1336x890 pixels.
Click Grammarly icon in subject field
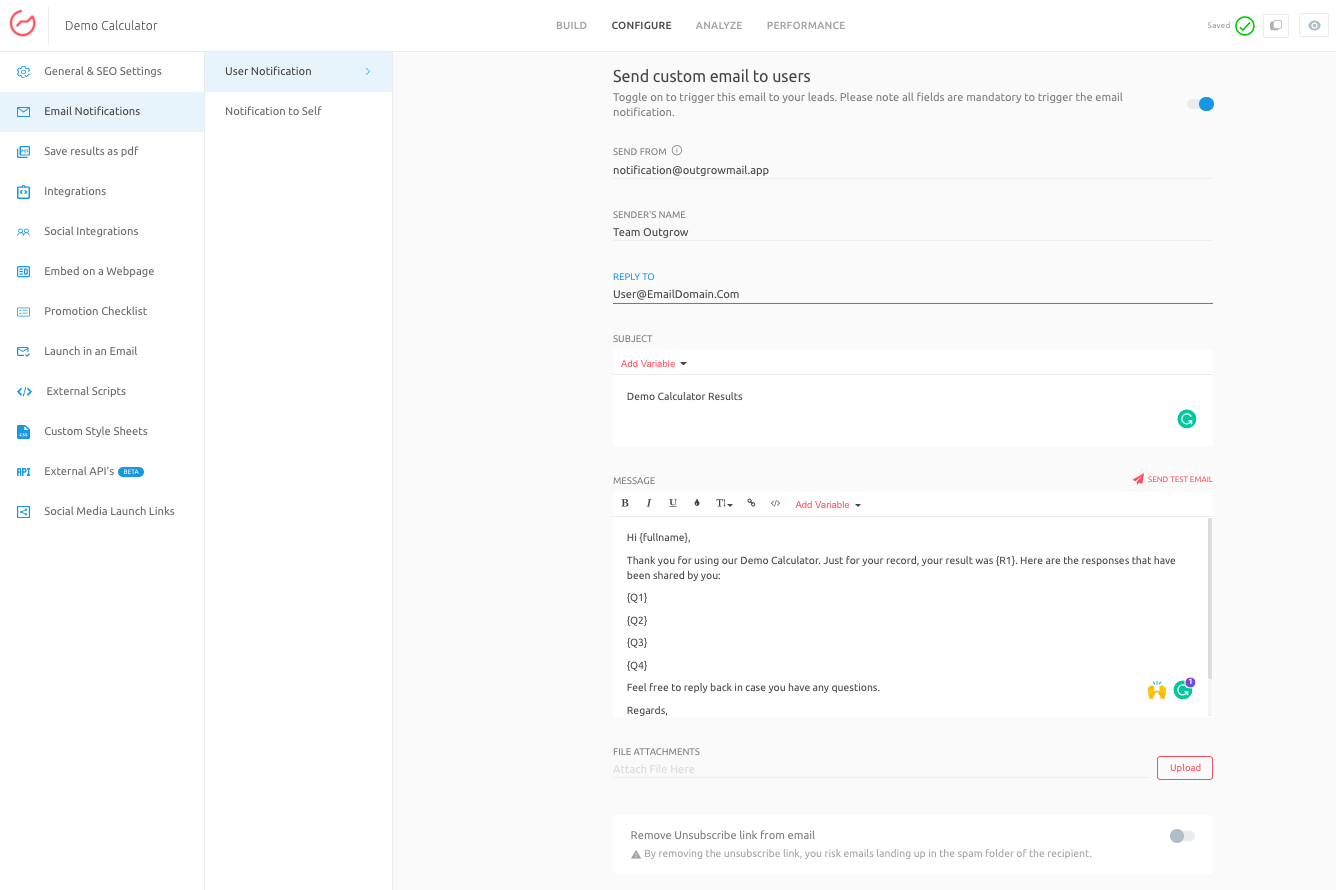[1186, 419]
